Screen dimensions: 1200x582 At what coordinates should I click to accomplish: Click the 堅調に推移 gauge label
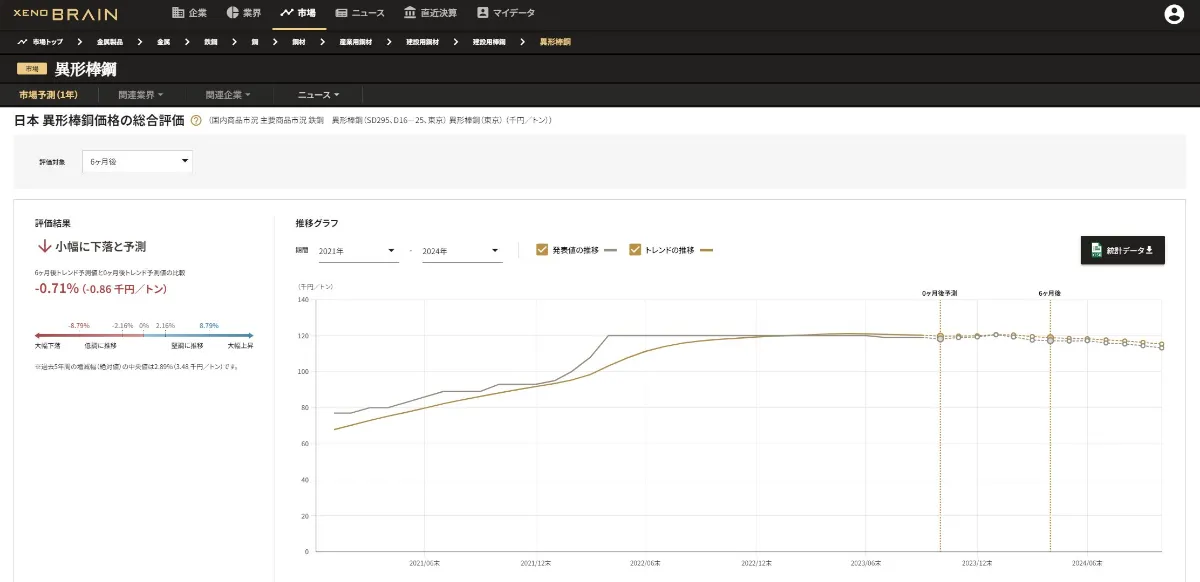coord(188,345)
